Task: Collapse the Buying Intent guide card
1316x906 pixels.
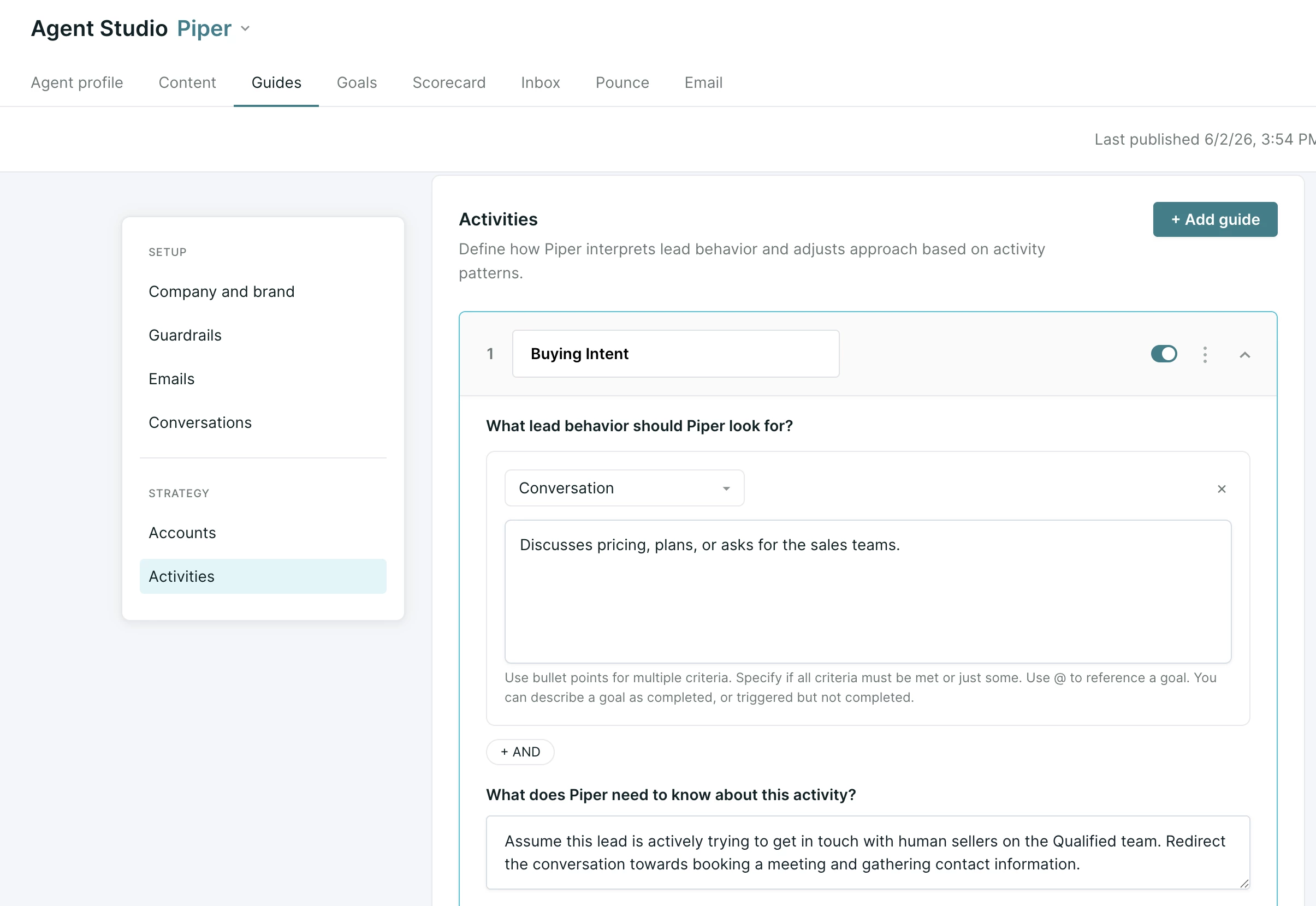Action: (1245, 355)
